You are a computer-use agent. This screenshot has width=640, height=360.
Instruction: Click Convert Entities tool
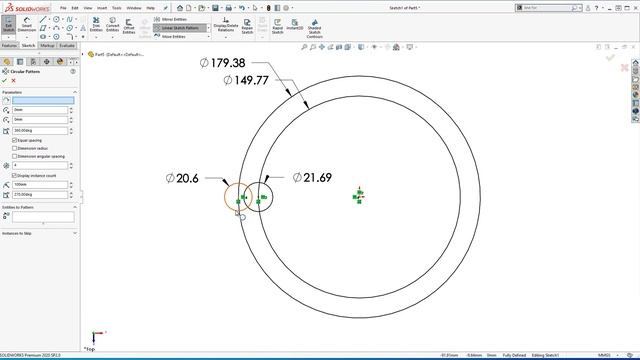point(112,24)
